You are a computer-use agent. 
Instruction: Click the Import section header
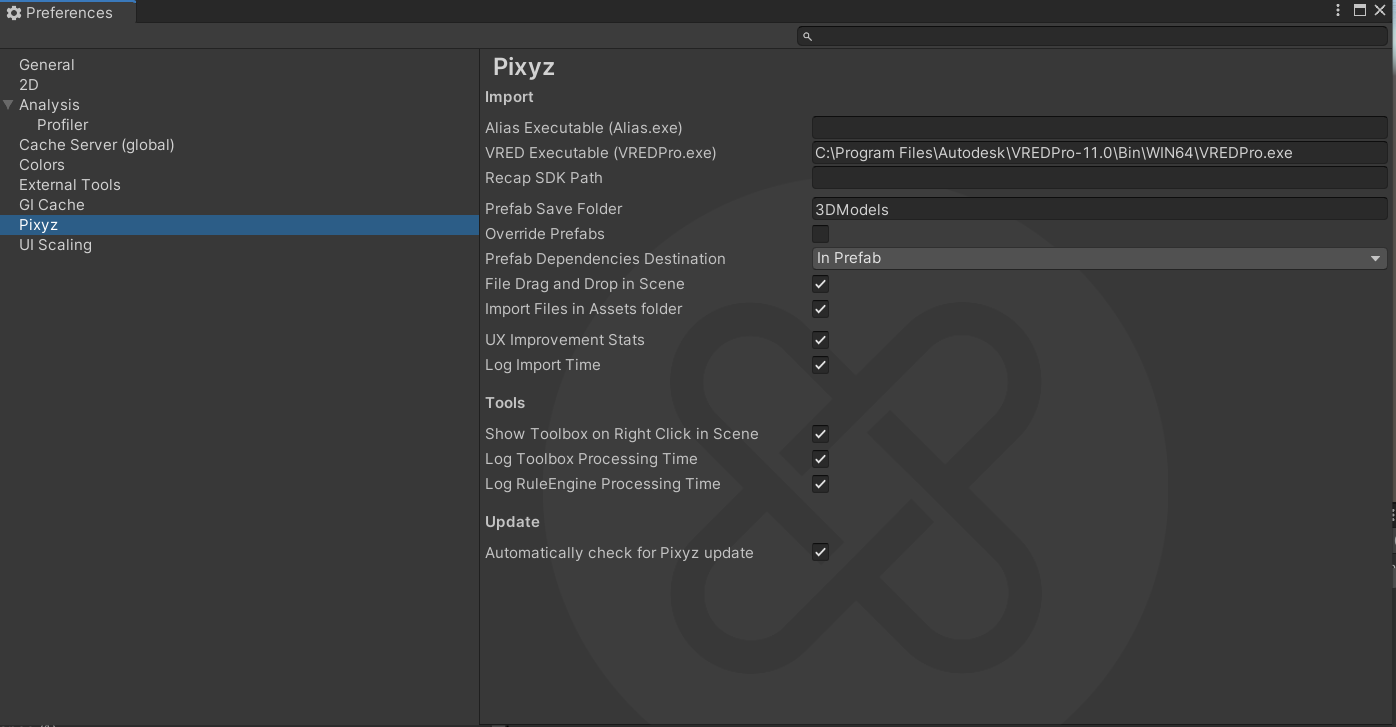pos(509,97)
